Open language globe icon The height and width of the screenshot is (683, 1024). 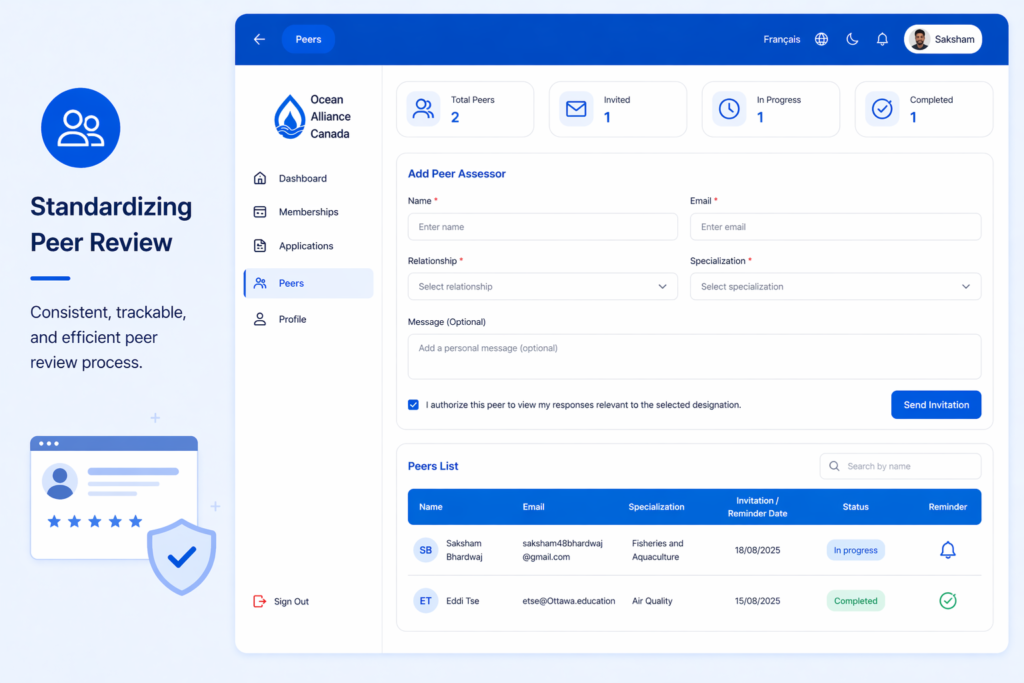(821, 39)
